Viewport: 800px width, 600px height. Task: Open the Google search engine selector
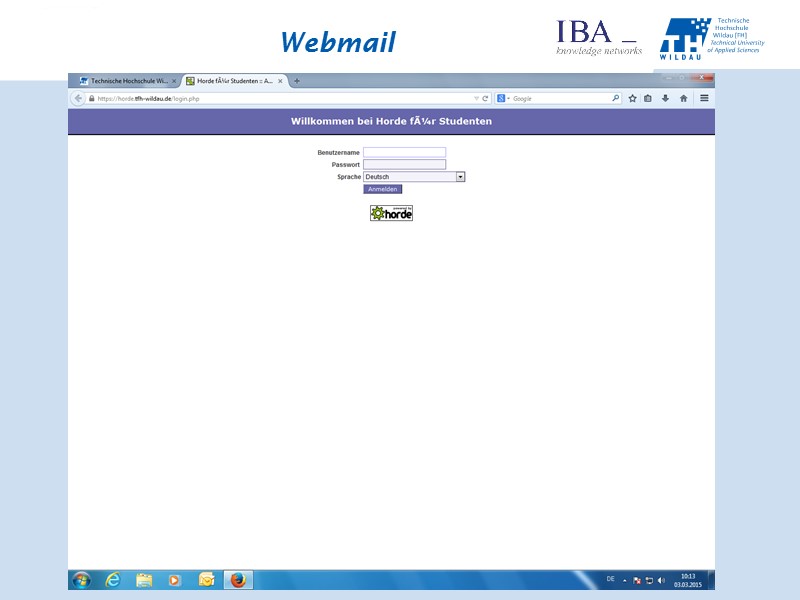[500, 98]
